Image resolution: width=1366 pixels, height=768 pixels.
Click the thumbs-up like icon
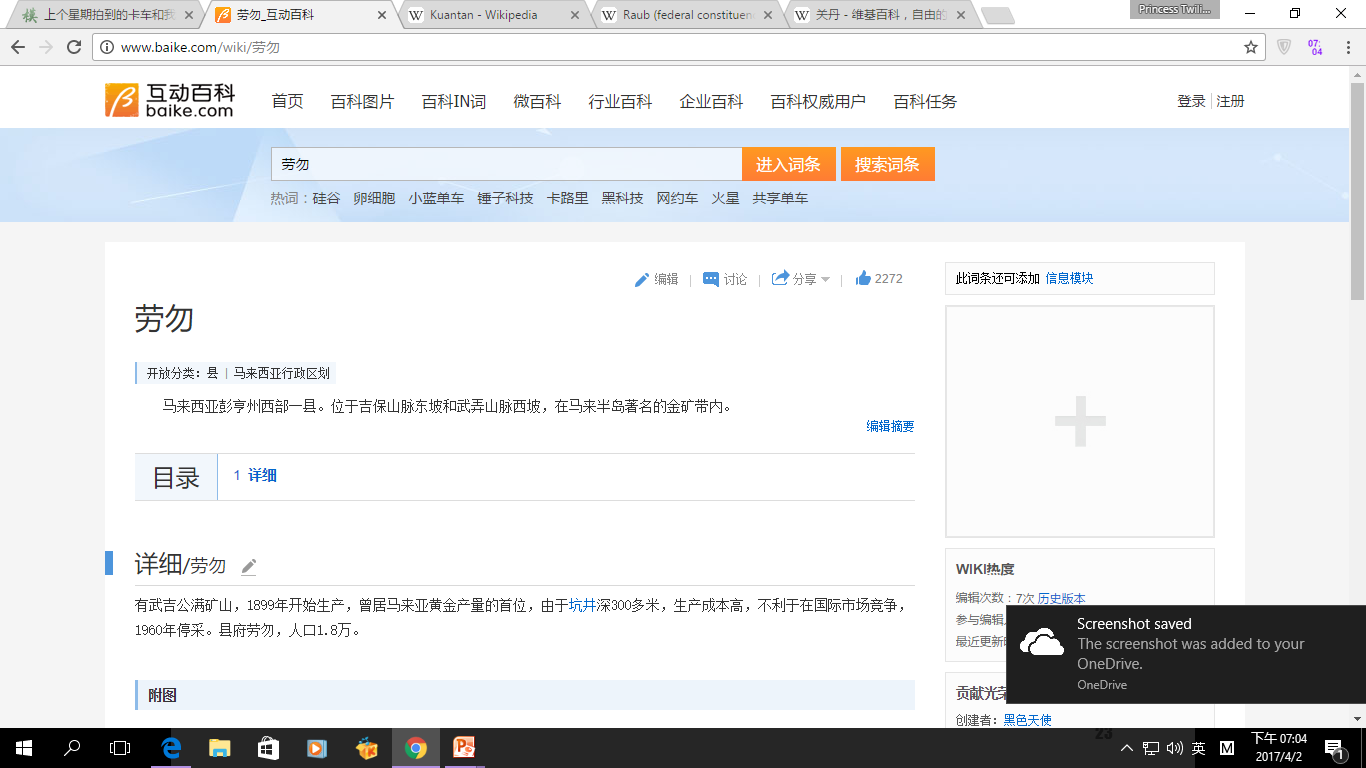click(863, 279)
